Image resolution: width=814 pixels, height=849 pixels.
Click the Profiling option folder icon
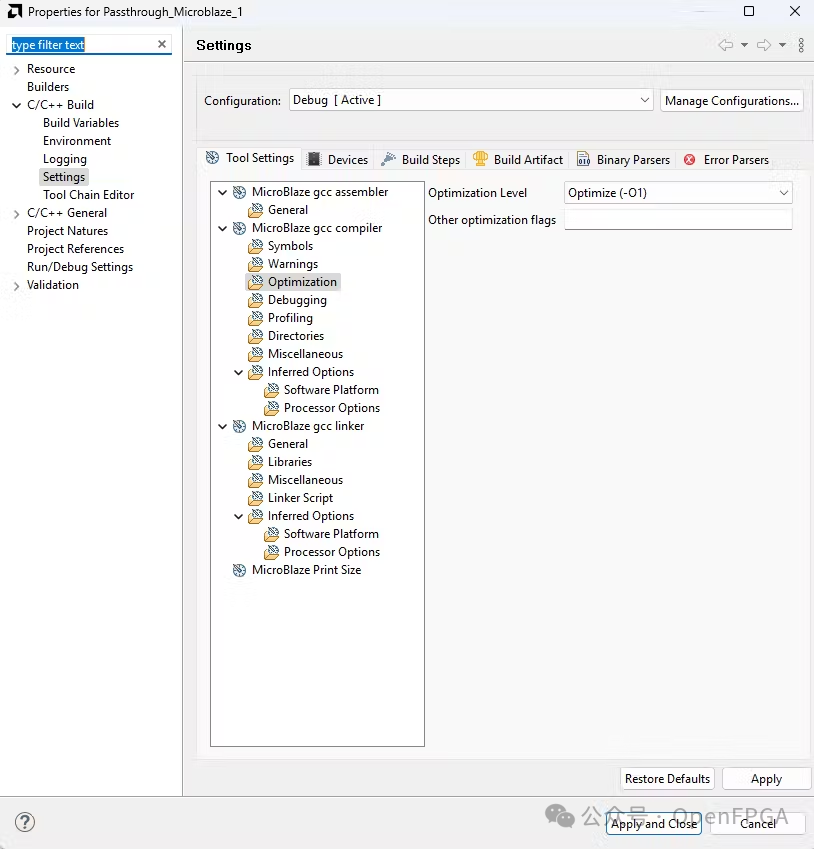(256, 318)
